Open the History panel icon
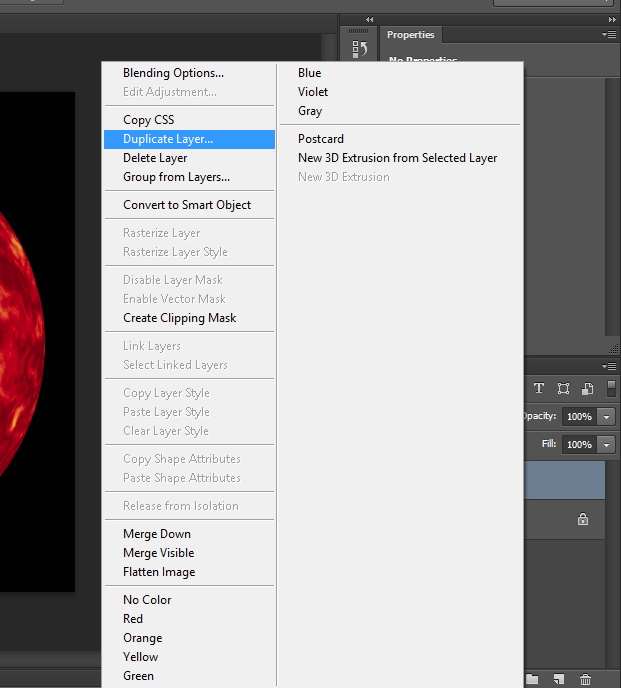Image resolution: width=621 pixels, height=688 pixels. pos(360,47)
